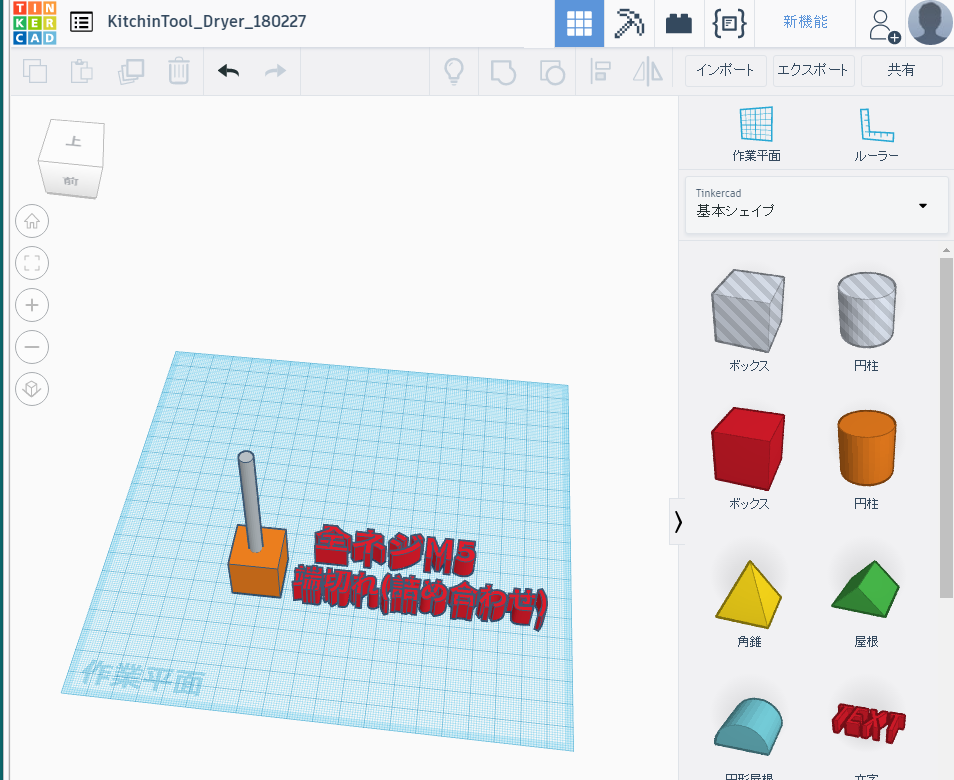Switch perspective view with bottom view icon
954x780 pixels.
(x=31, y=389)
